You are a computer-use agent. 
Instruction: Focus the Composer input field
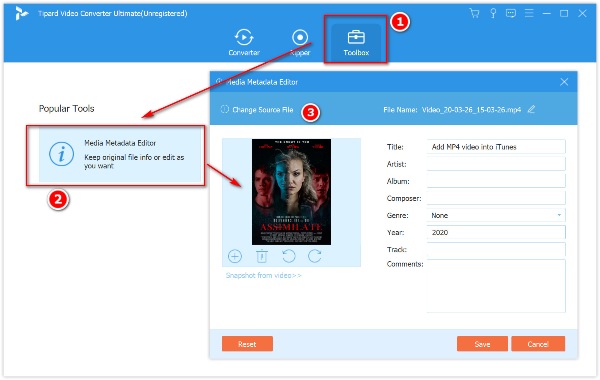click(496, 198)
